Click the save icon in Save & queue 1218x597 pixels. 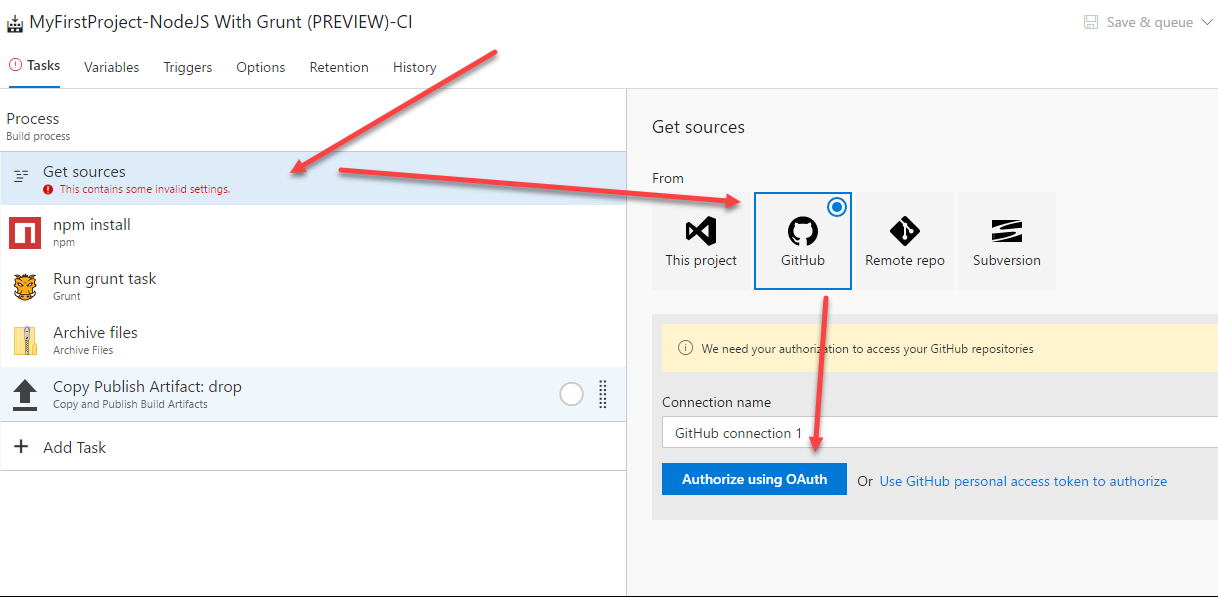coord(1091,22)
